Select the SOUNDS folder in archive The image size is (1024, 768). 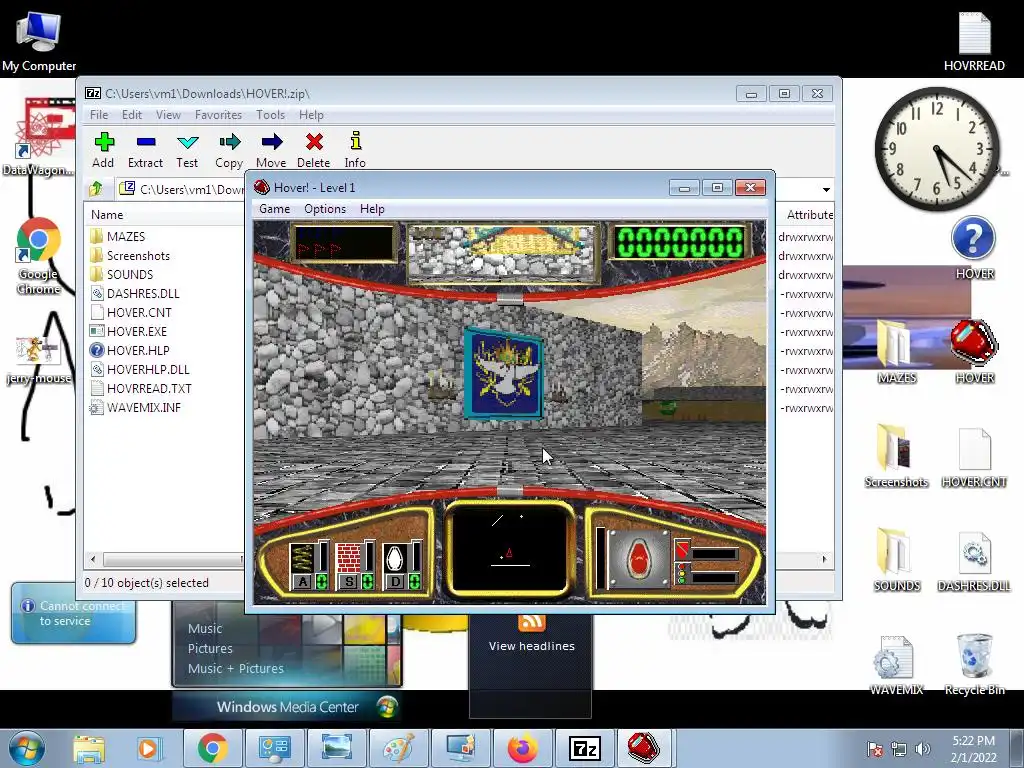pyautogui.click(x=121, y=274)
